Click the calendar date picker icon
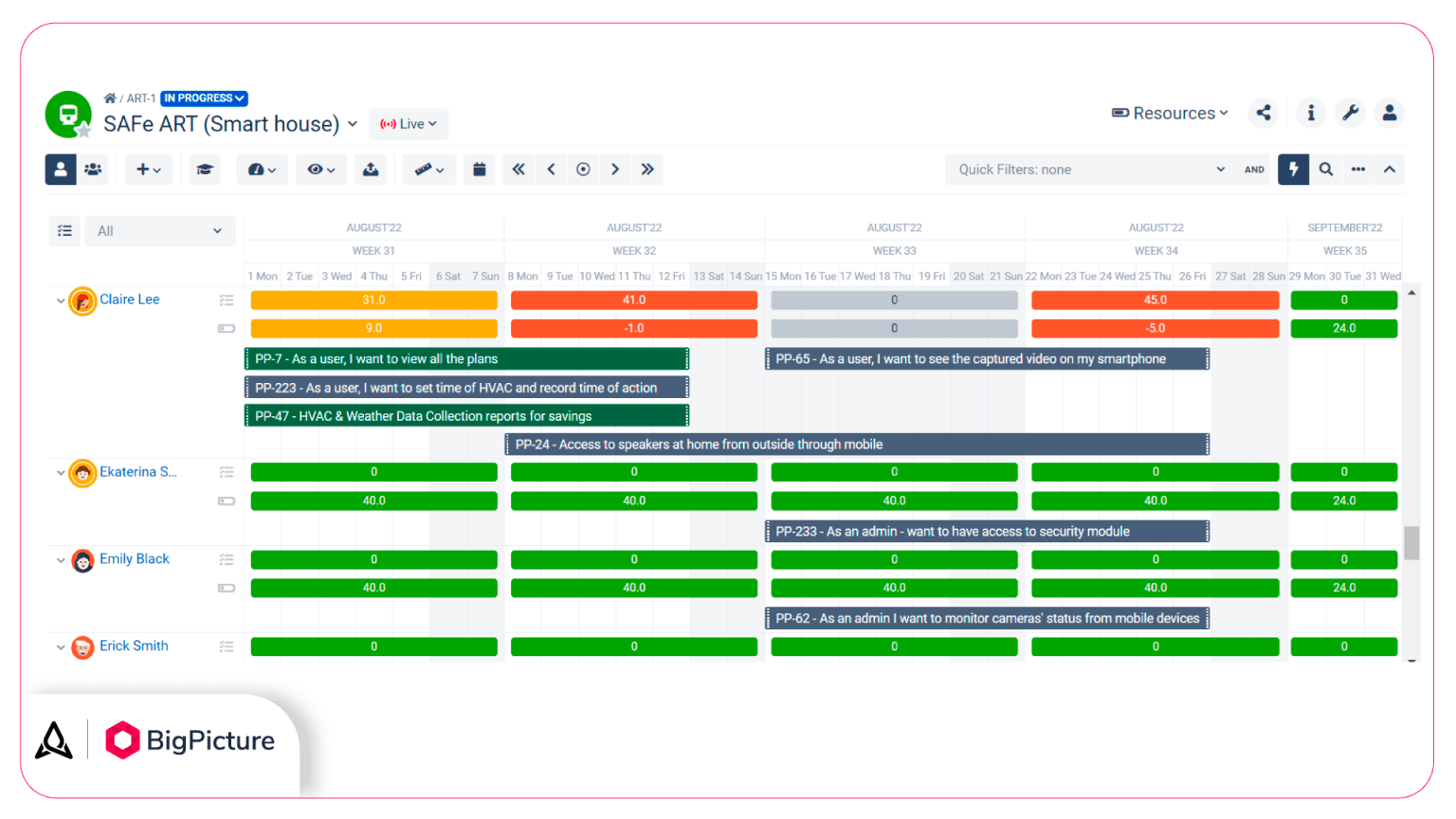The height and width of the screenshot is (819, 1456). tap(480, 170)
